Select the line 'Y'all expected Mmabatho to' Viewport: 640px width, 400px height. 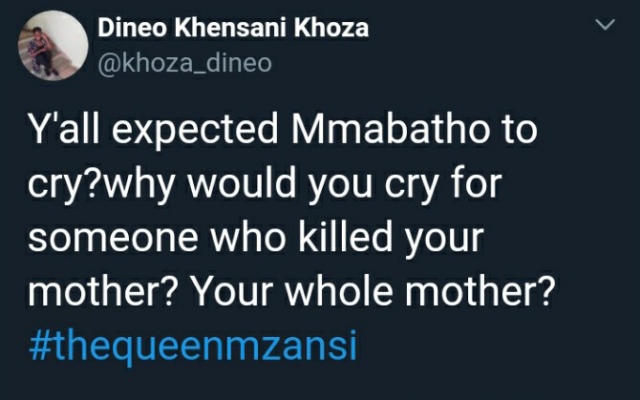click(x=282, y=131)
